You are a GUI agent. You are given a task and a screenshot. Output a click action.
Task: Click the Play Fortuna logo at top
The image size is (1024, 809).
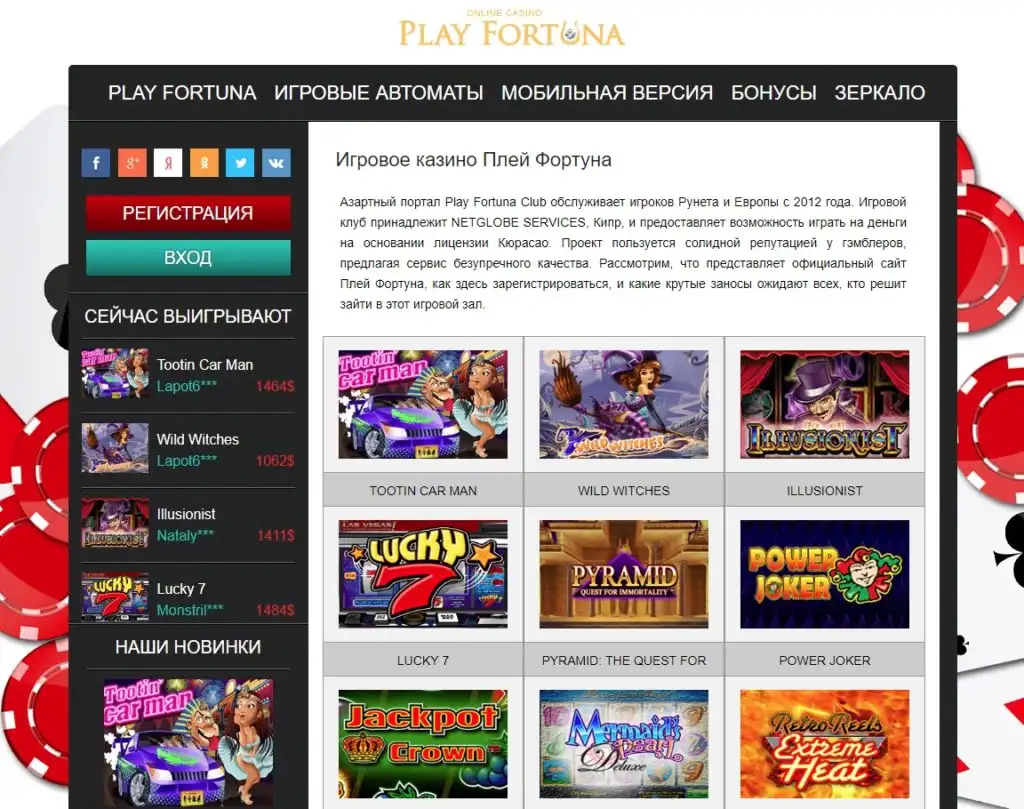pyautogui.click(x=511, y=28)
